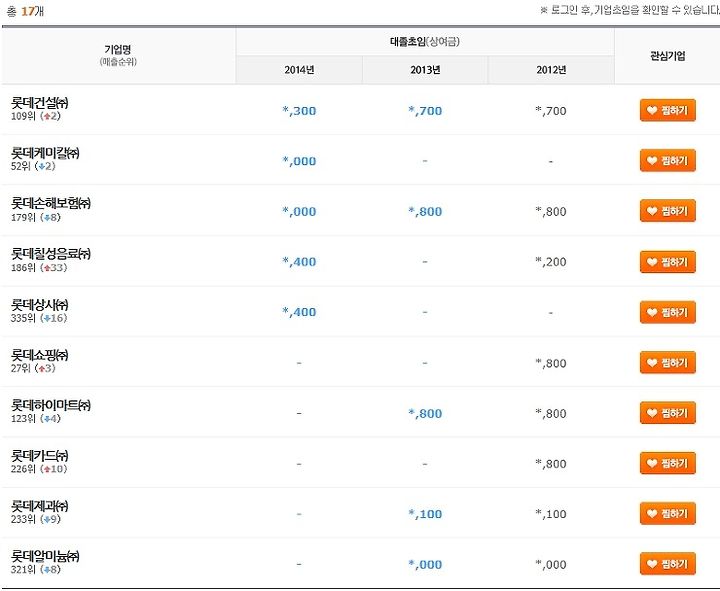
Task: Click the 관심기업 column header
Action: 668,56
